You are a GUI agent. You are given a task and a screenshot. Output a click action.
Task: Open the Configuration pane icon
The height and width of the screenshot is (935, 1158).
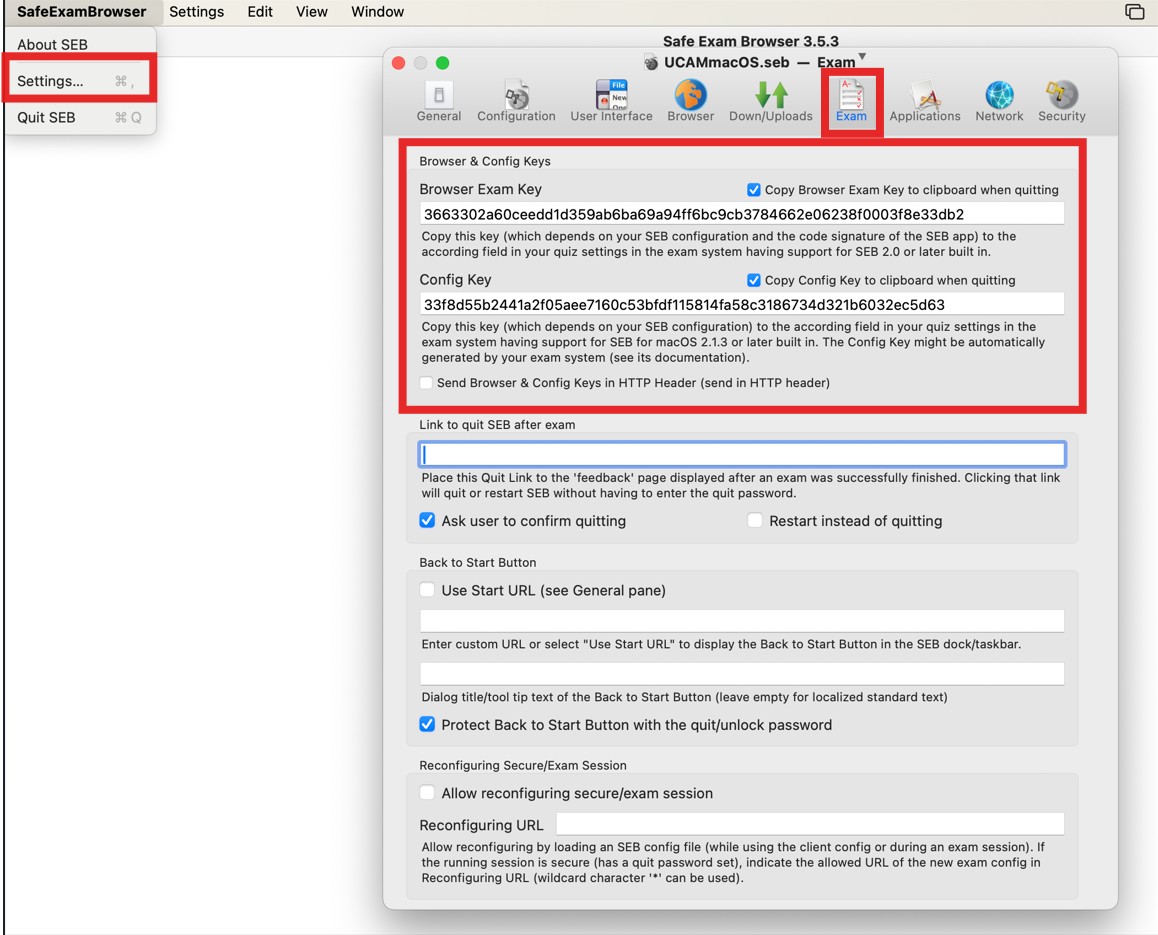point(516,98)
